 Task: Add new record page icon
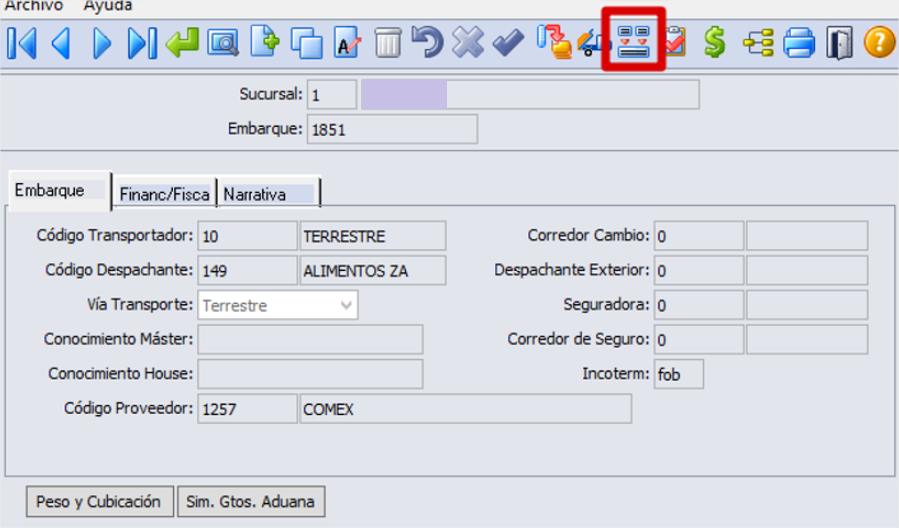pyautogui.click(x=265, y=41)
